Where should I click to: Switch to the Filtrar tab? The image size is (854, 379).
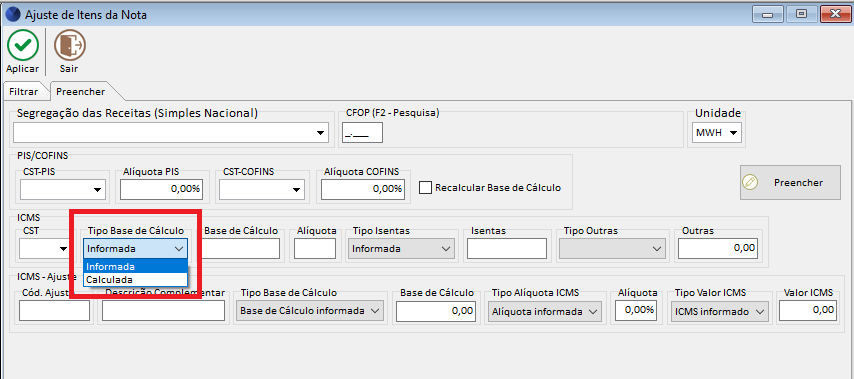point(24,91)
